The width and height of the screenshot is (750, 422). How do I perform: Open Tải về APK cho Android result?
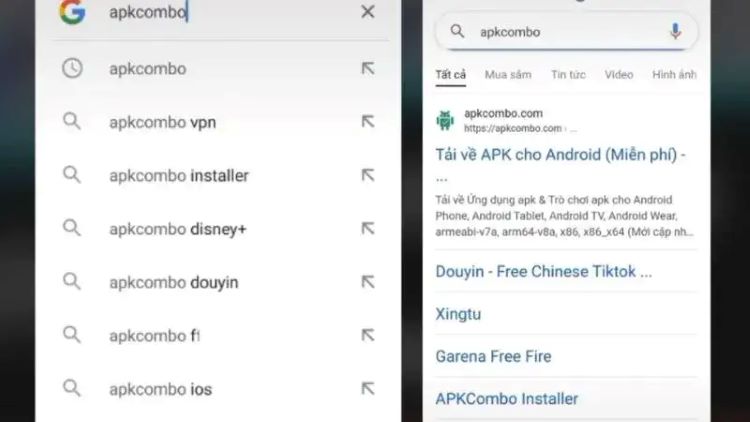(x=560, y=155)
